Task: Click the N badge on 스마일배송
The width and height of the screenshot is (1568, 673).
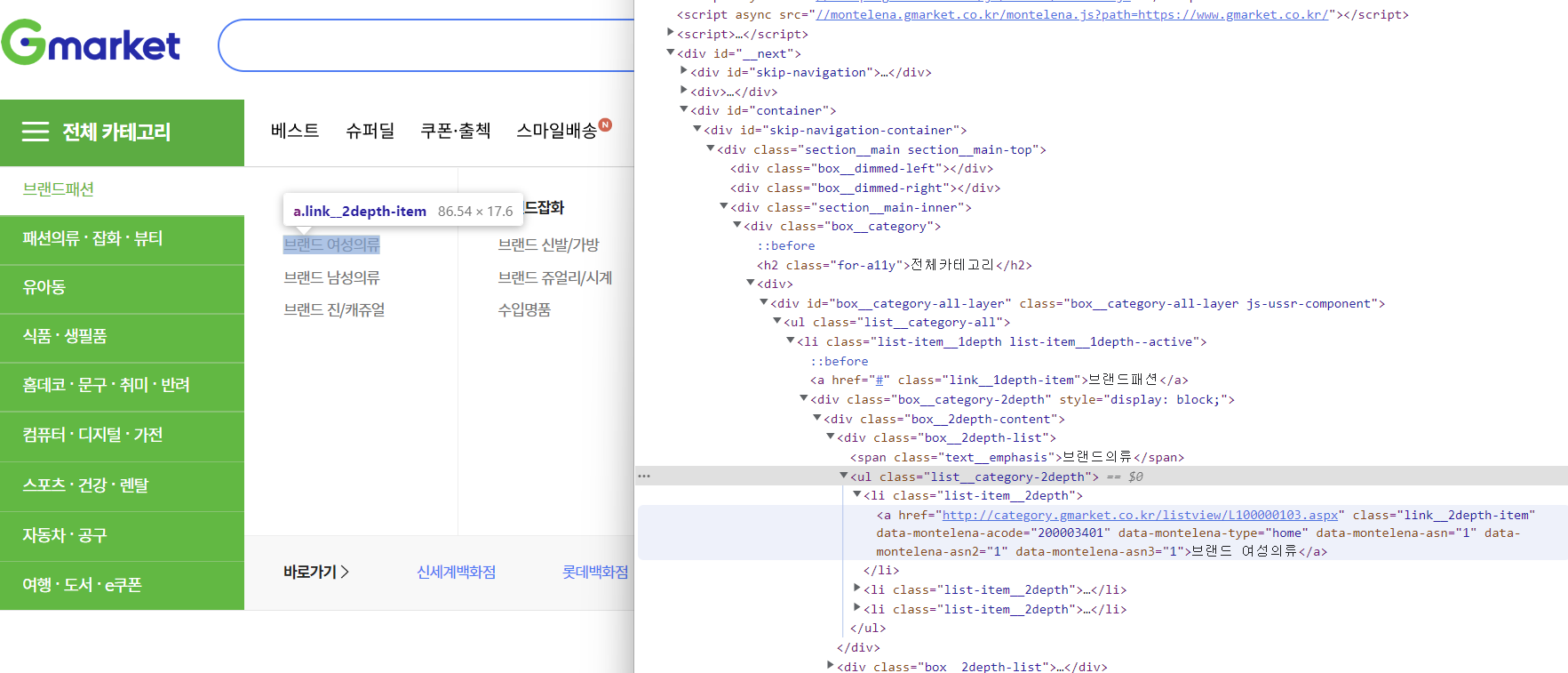Action: pos(605,124)
